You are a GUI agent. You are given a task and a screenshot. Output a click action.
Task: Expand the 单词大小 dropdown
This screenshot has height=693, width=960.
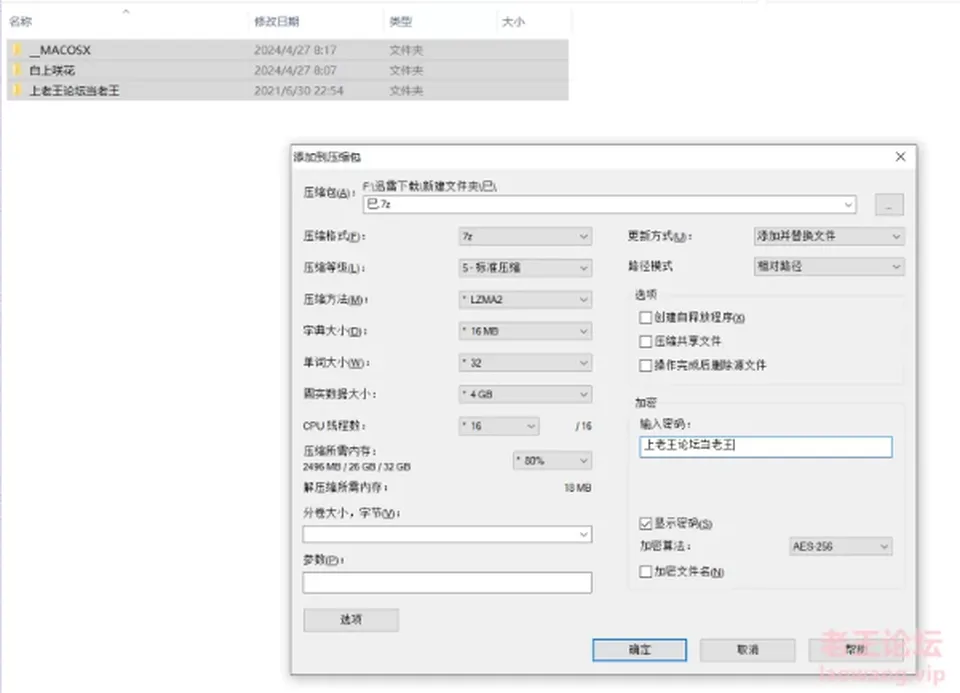tap(525, 363)
